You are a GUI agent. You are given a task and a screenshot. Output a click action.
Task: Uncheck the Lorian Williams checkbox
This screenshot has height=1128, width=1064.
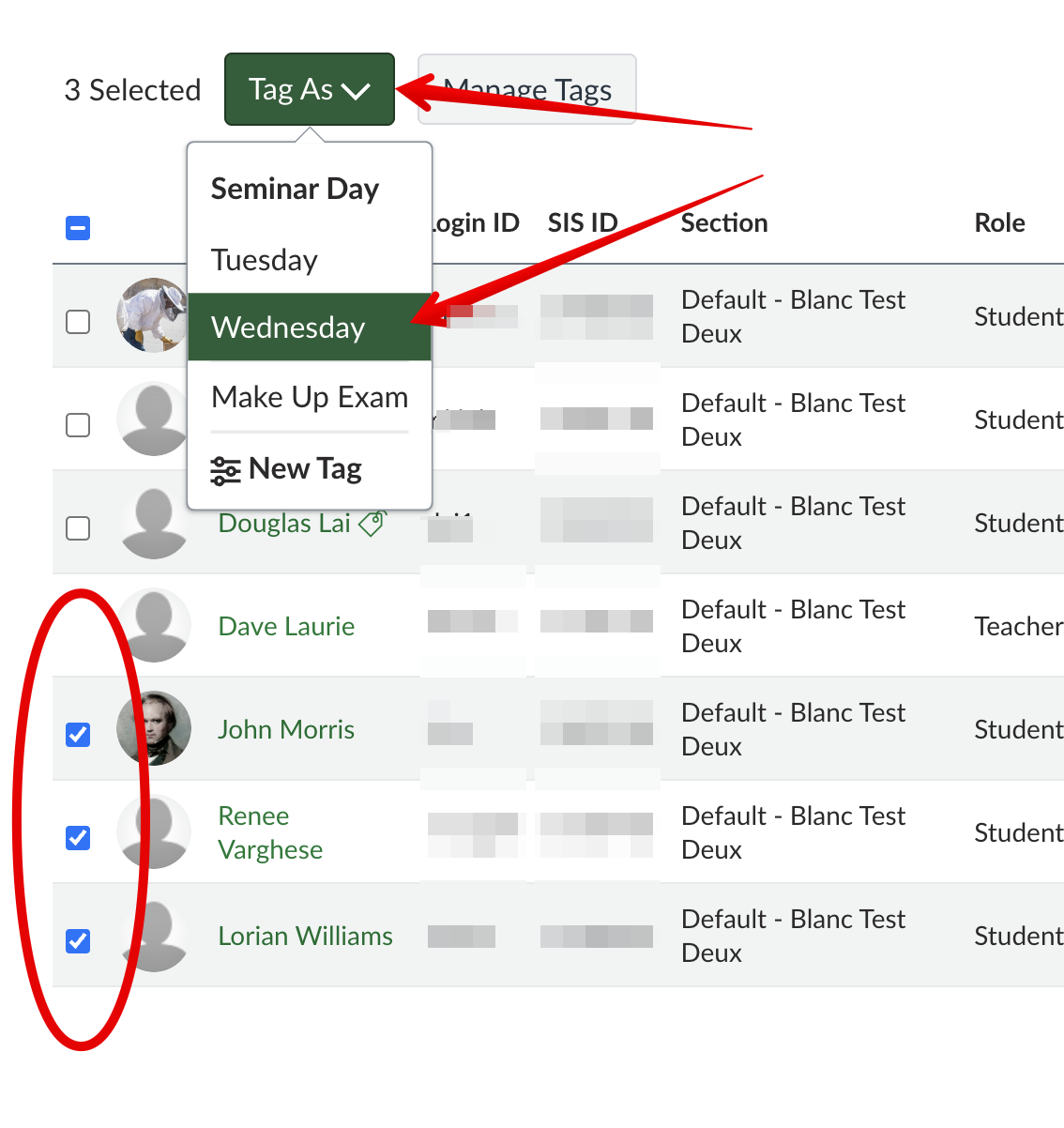pos(79,940)
